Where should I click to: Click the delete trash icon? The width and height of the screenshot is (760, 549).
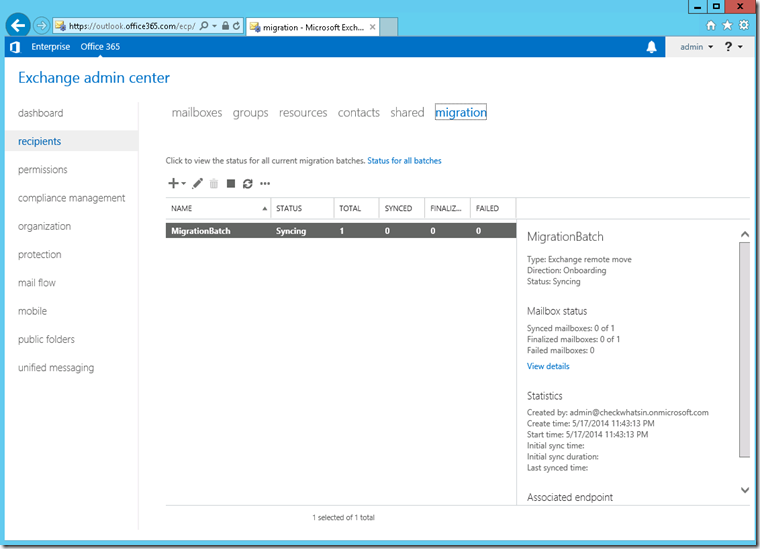click(x=214, y=183)
